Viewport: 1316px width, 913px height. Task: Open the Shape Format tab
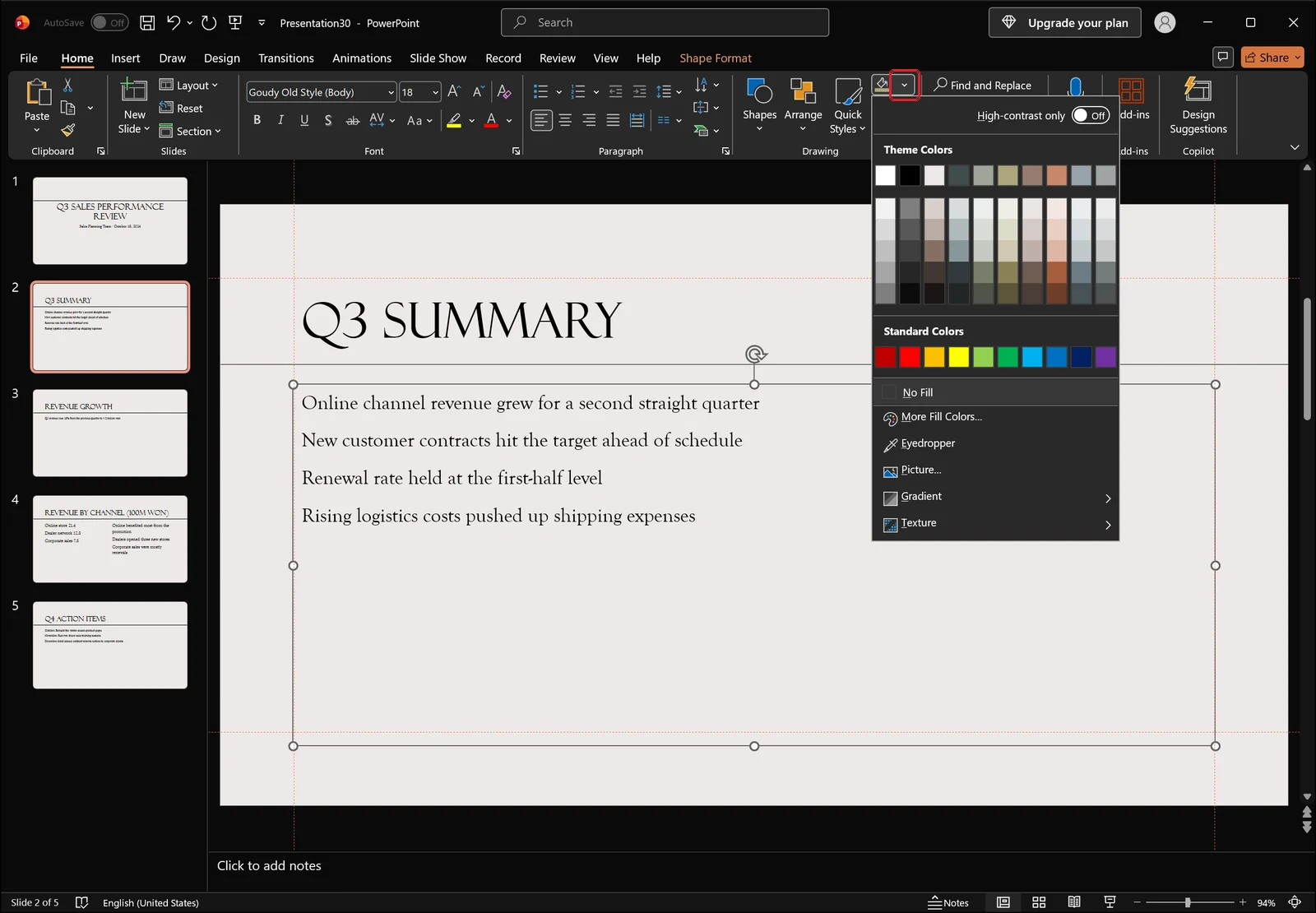(716, 58)
